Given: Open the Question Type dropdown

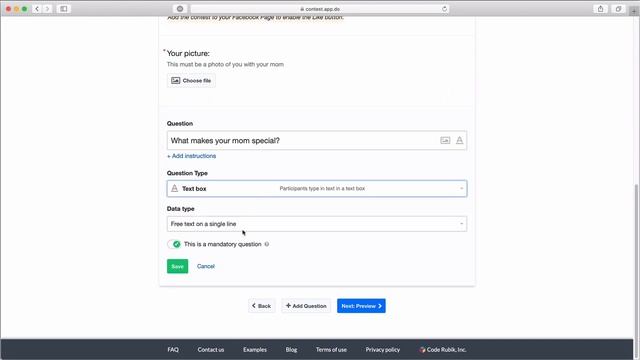Looking at the screenshot, I should (x=317, y=189).
